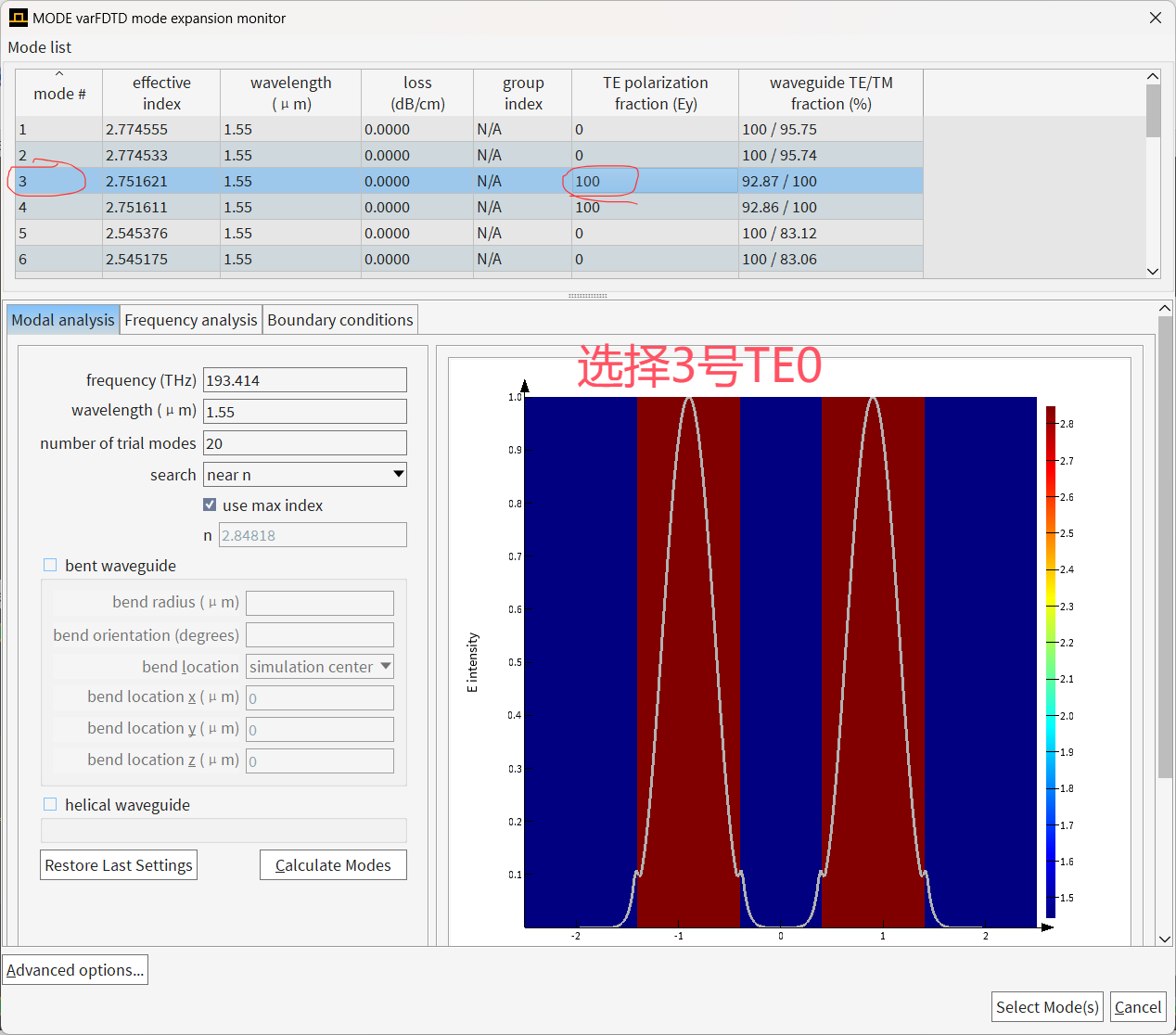
Task: Click the Restore Last Settings button
Action: (x=119, y=865)
